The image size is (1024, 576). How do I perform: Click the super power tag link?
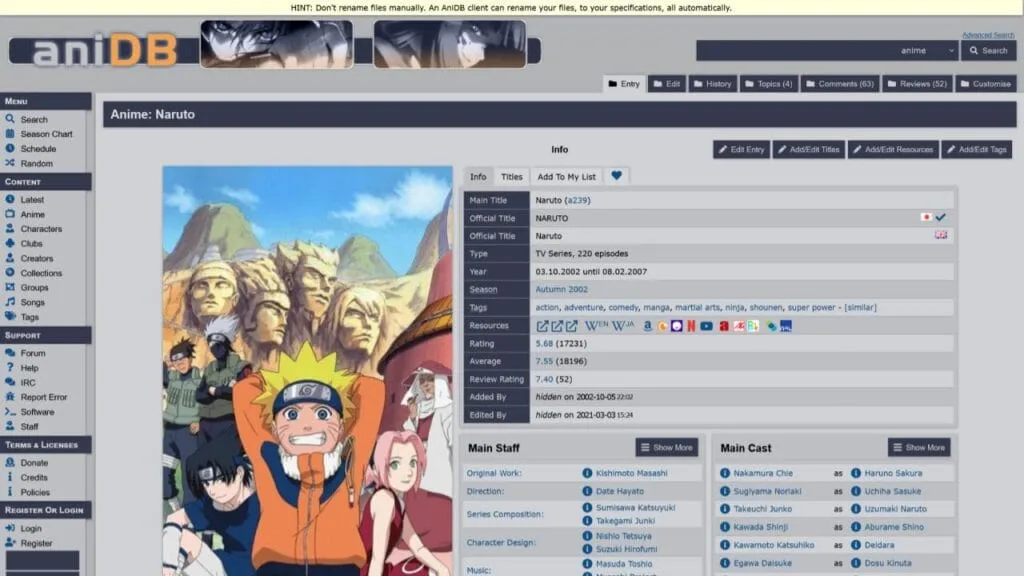811,307
